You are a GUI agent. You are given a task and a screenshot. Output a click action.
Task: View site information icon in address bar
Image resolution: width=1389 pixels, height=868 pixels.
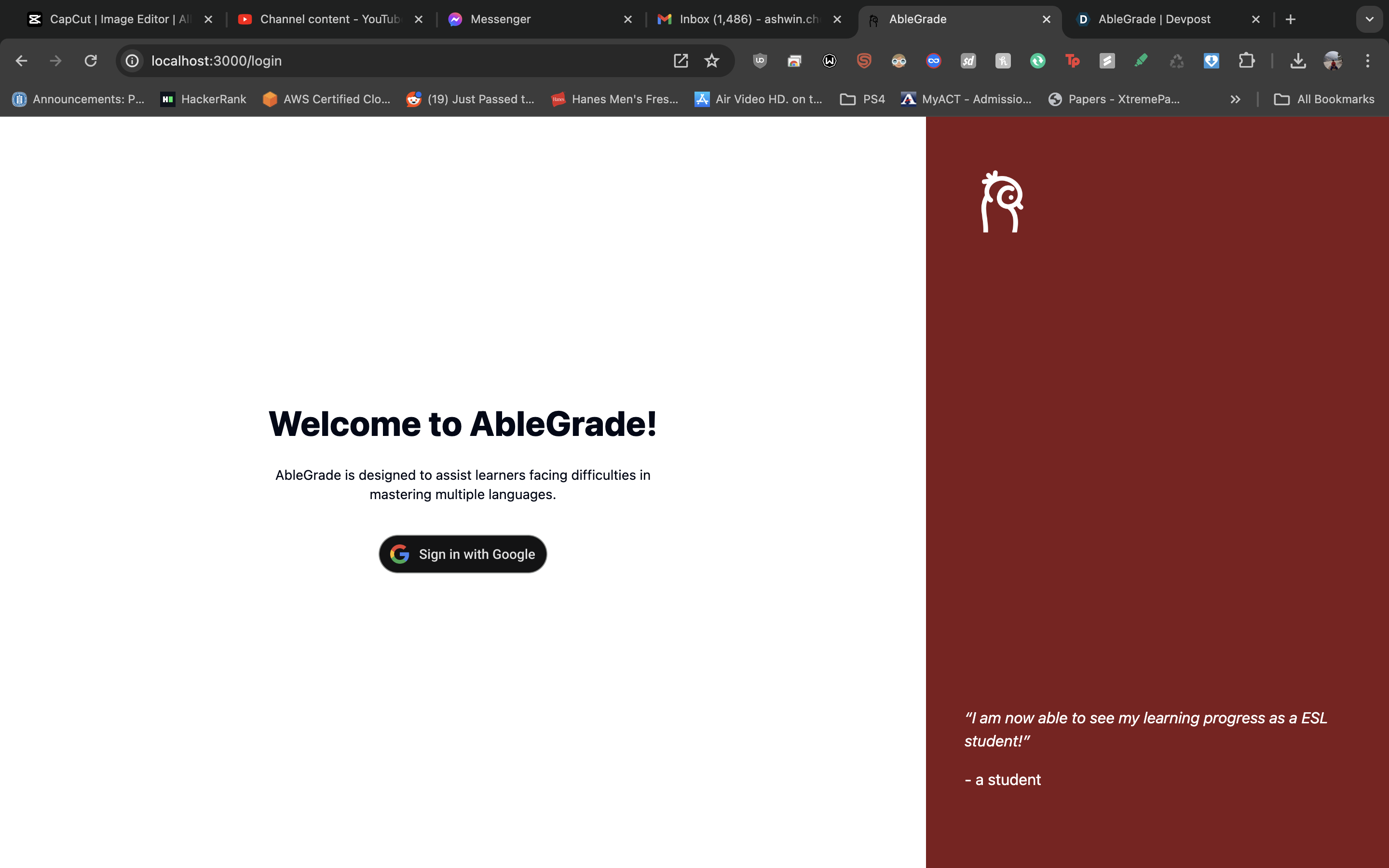pyautogui.click(x=133, y=61)
